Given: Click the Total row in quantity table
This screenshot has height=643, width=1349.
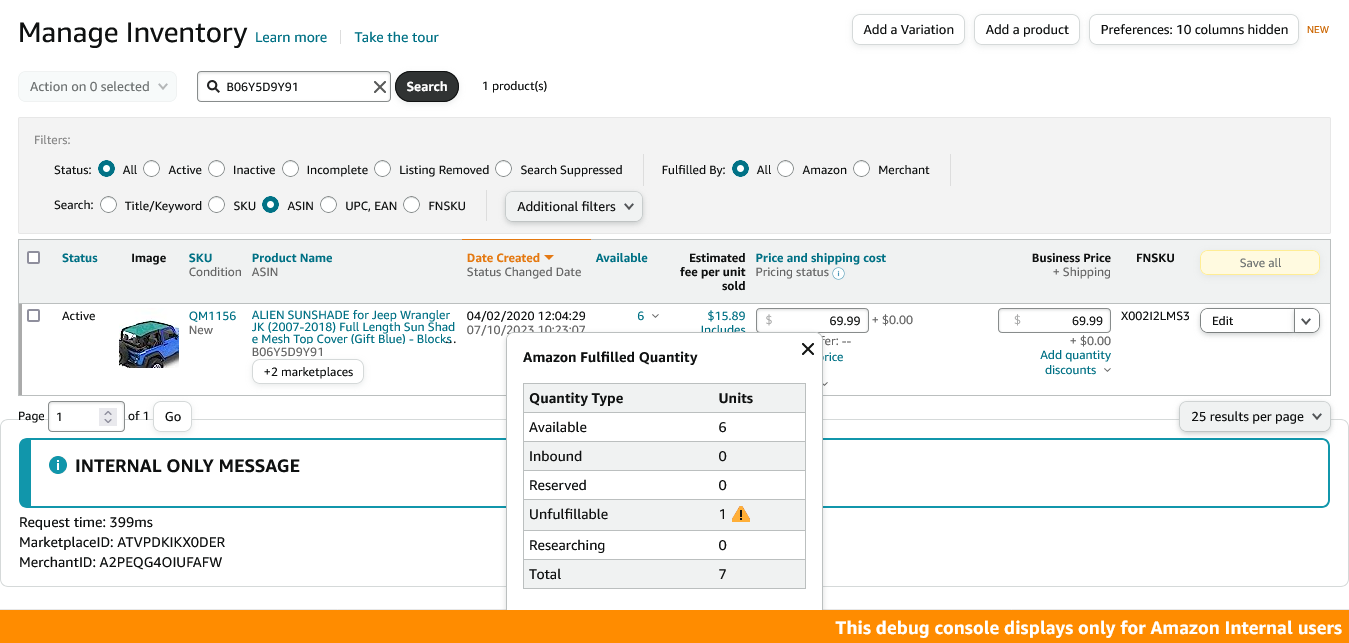Looking at the screenshot, I should (x=664, y=574).
